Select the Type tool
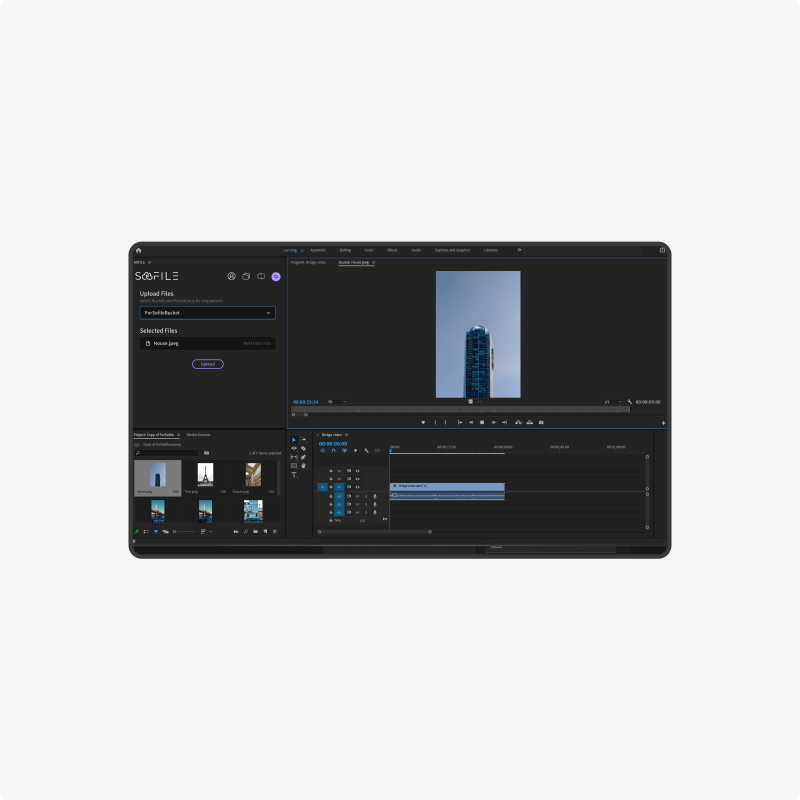This screenshot has height=800, width=800. click(x=294, y=474)
